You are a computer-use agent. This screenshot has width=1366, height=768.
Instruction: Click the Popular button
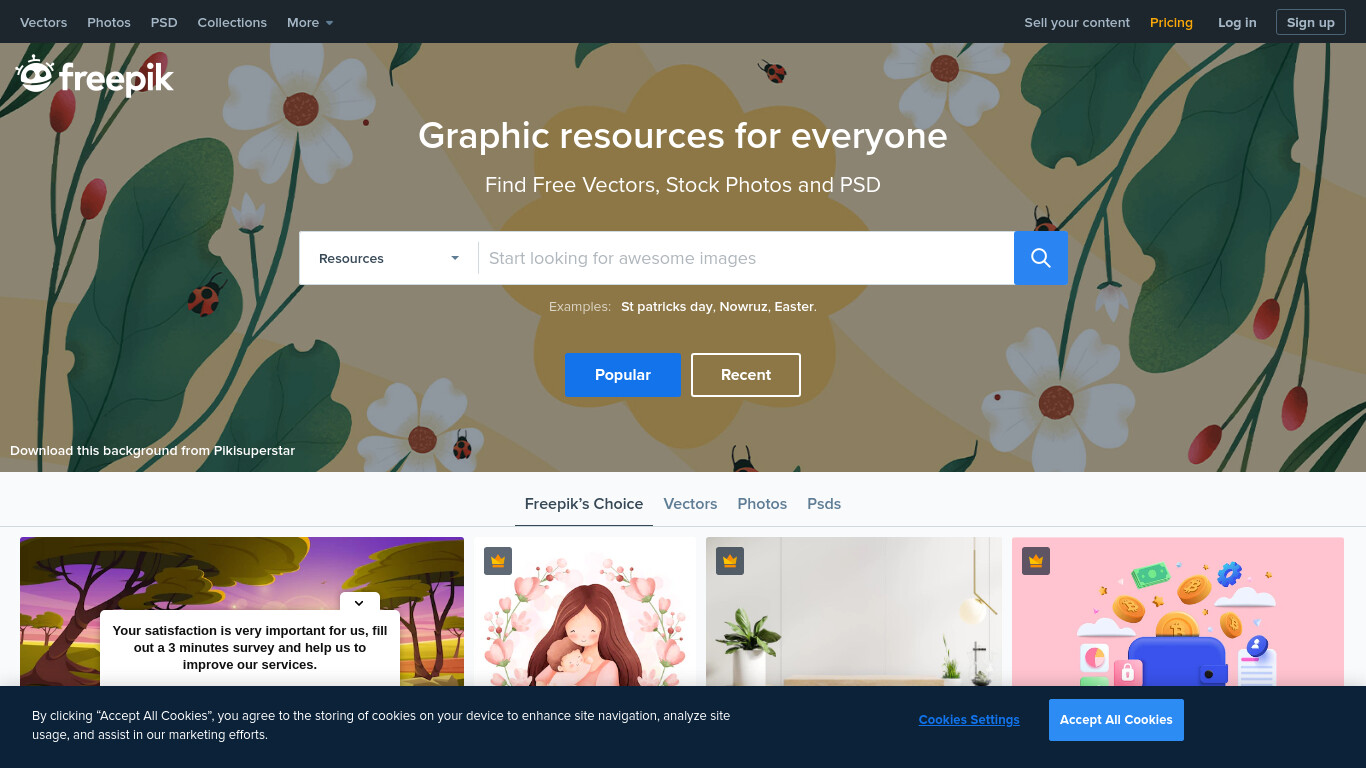pos(623,375)
